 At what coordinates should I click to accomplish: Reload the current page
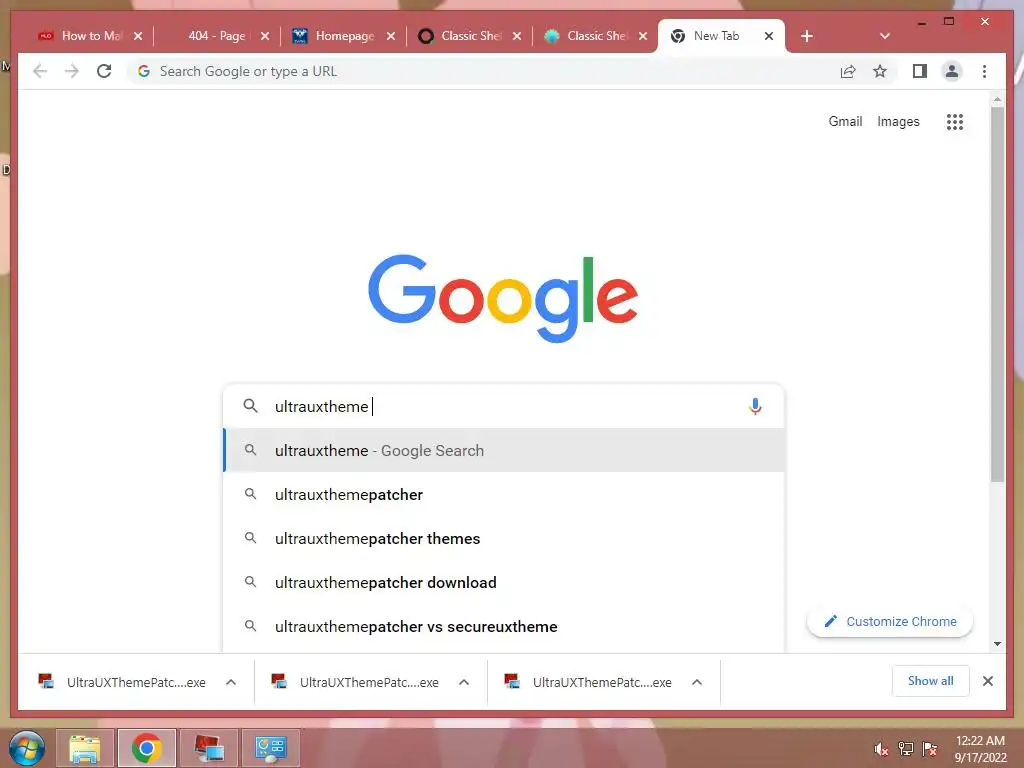coord(104,71)
